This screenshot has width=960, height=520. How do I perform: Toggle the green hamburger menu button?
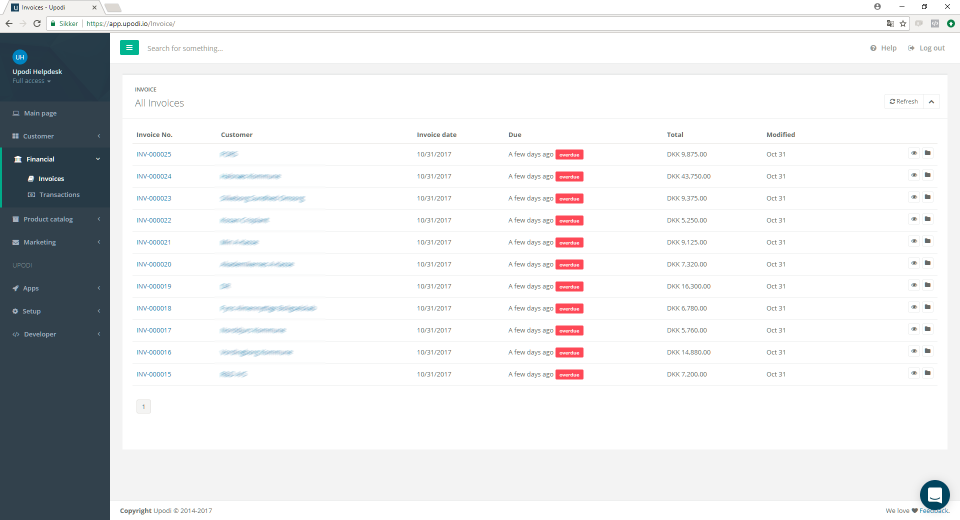129,48
